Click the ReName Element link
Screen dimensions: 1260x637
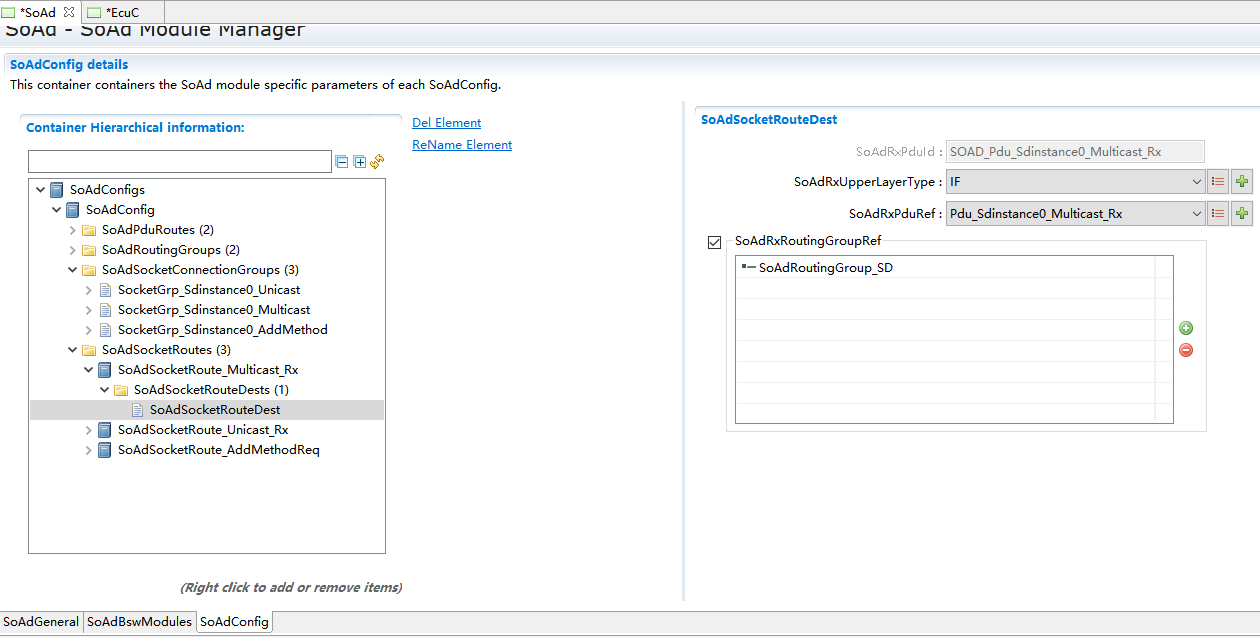pyautogui.click(x=462, y=145)
